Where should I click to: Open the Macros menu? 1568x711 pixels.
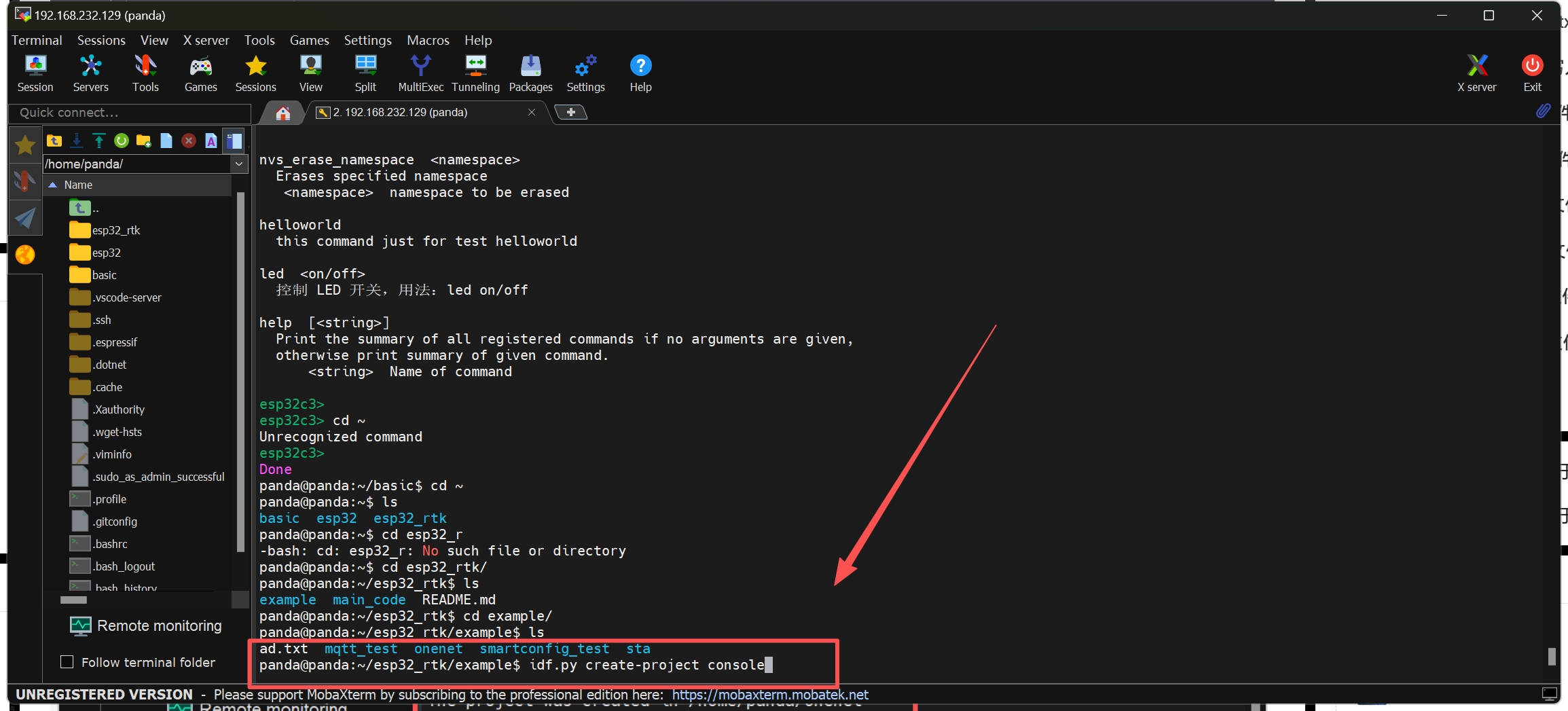tap(428, 40)
